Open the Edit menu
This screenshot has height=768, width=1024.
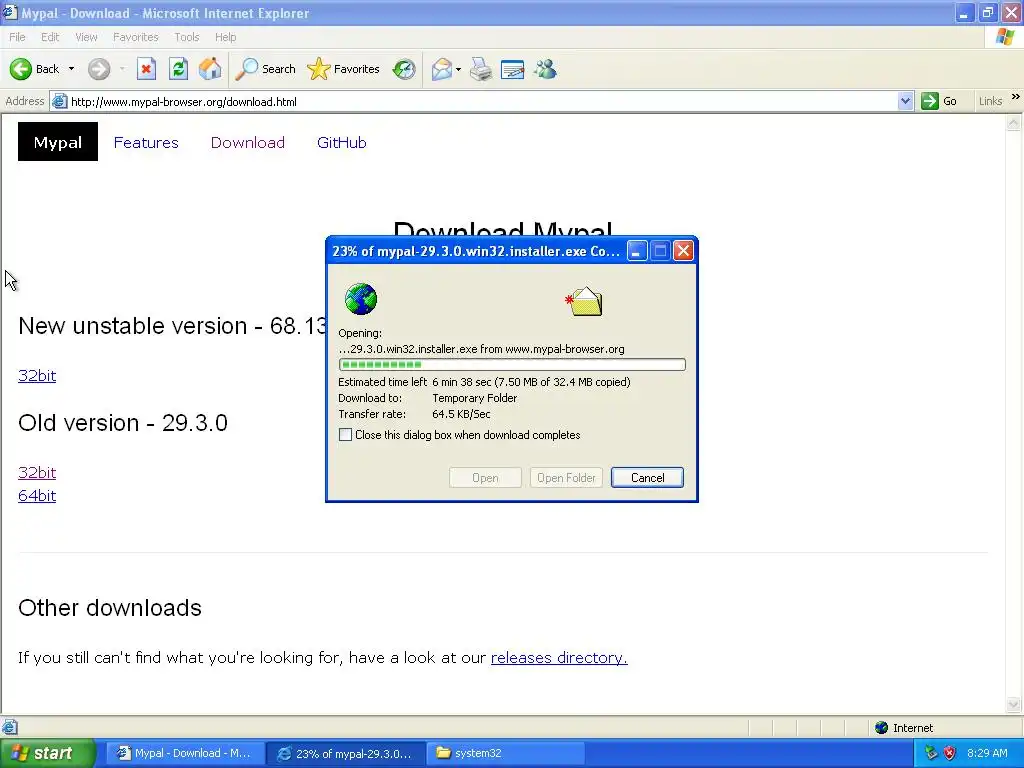point(50,37)
